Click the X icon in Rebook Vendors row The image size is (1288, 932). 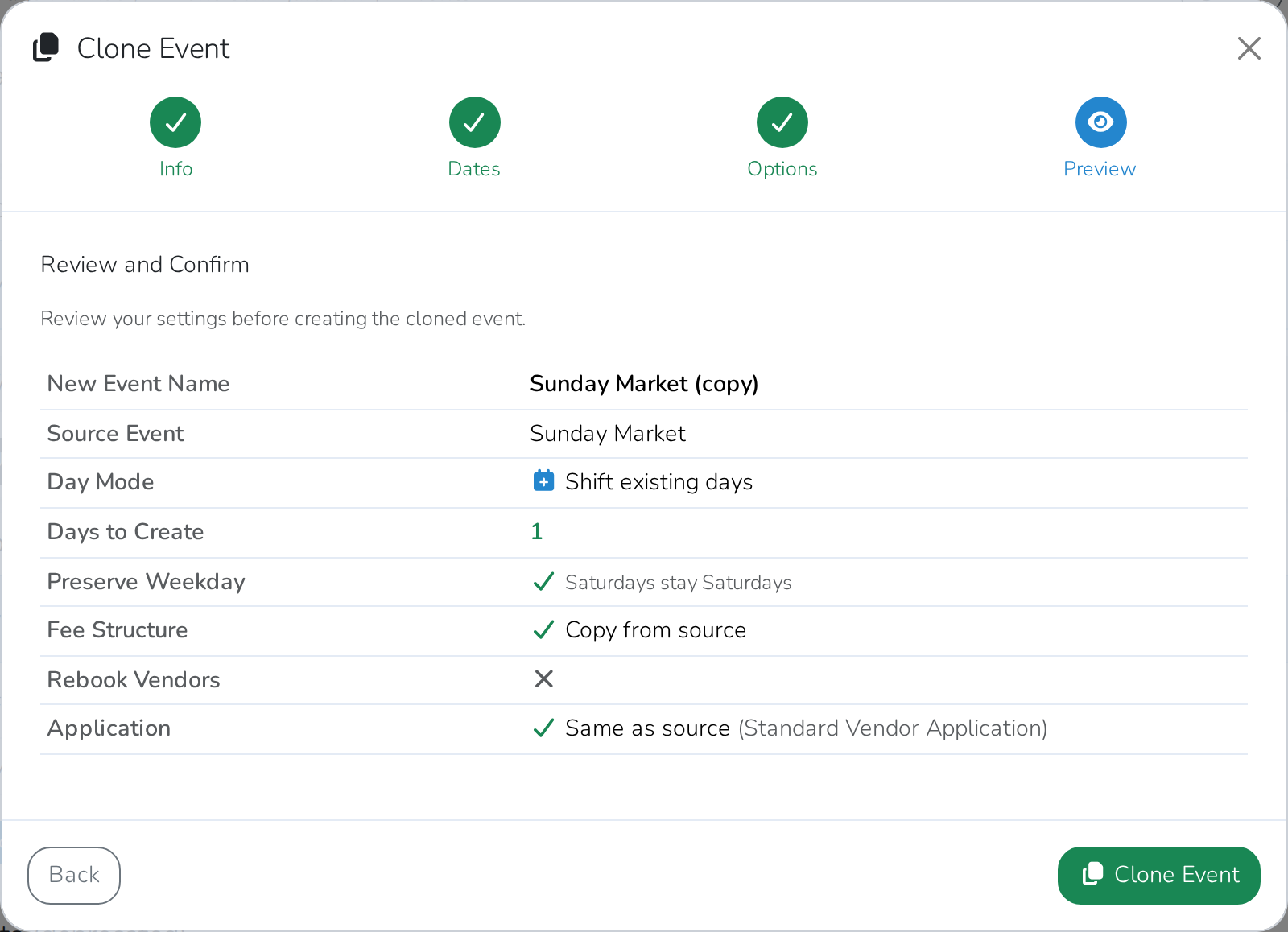pyautogui.click(x=544, y=679)
